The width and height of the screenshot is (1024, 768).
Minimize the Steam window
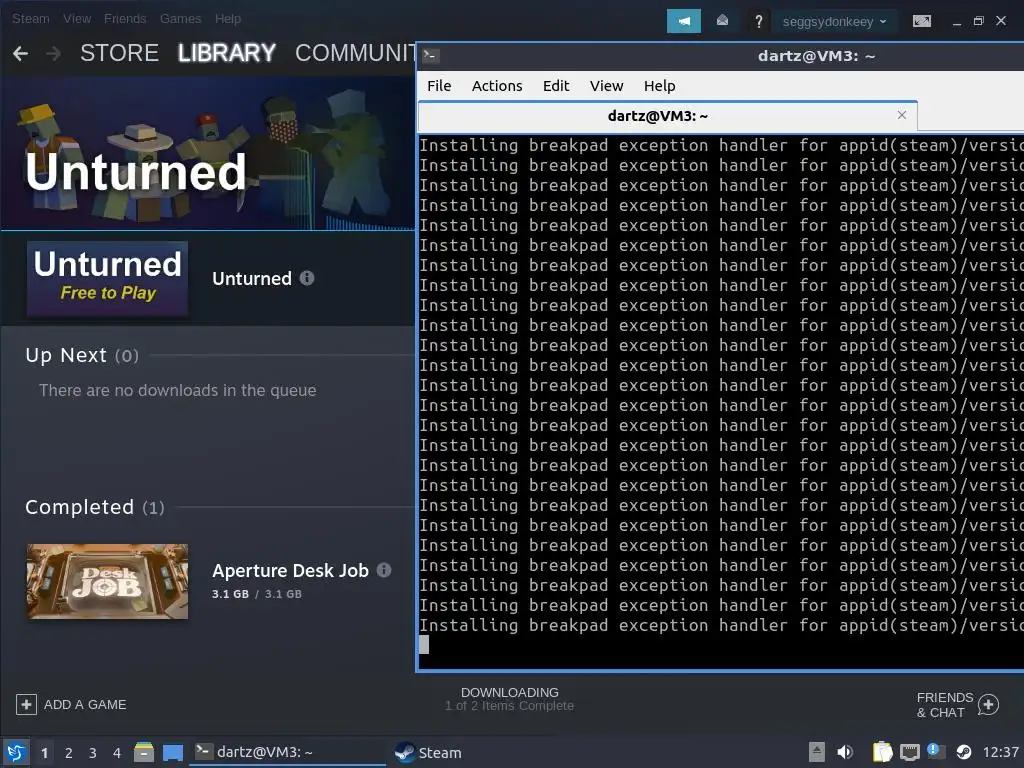point(957,22)
